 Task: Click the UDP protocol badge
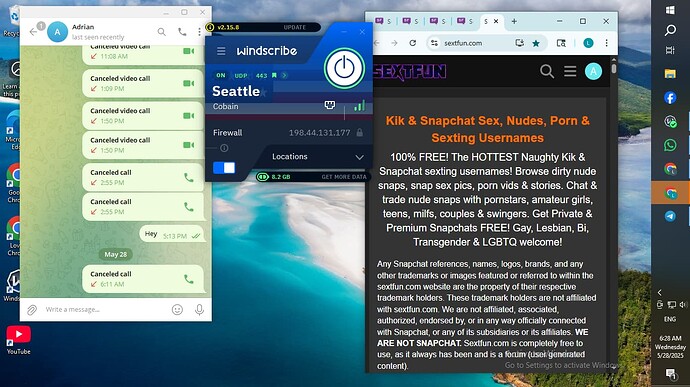pyautogui.click(x=241, y=76)
